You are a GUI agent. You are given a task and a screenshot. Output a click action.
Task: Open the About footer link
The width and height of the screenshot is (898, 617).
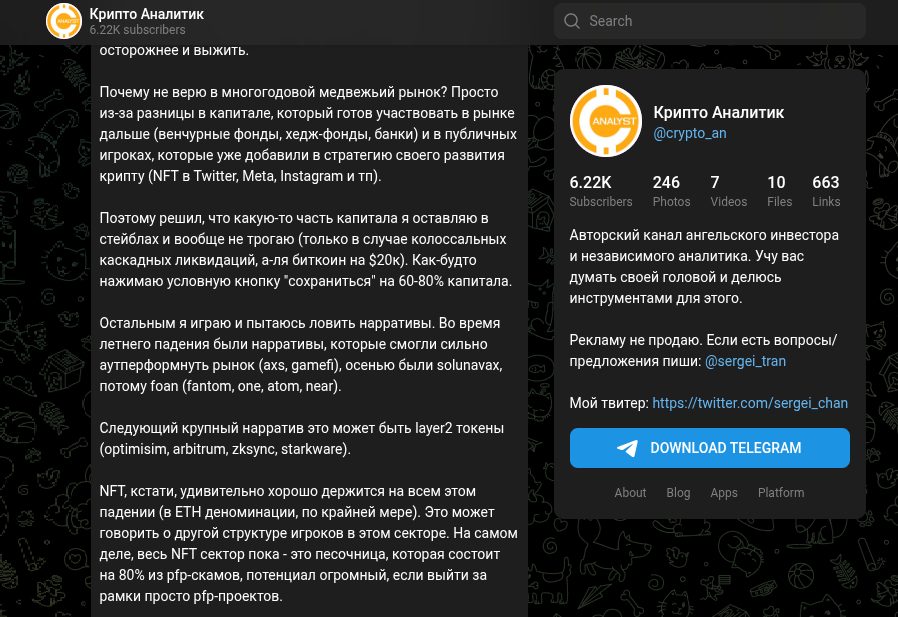(x=630, y=493)
